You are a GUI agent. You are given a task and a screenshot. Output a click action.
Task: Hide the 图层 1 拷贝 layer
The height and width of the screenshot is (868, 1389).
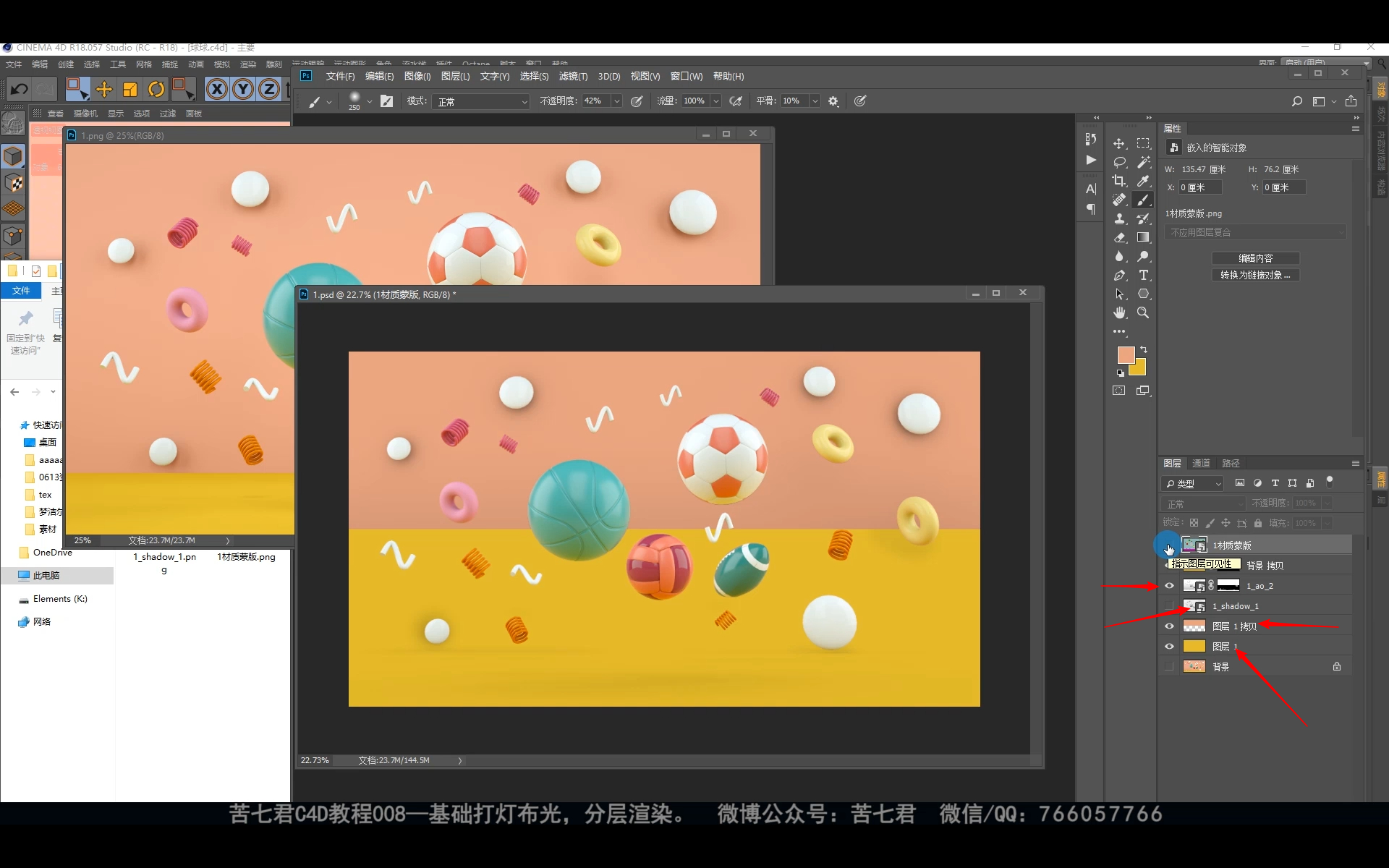click(x=1169, y=626)
